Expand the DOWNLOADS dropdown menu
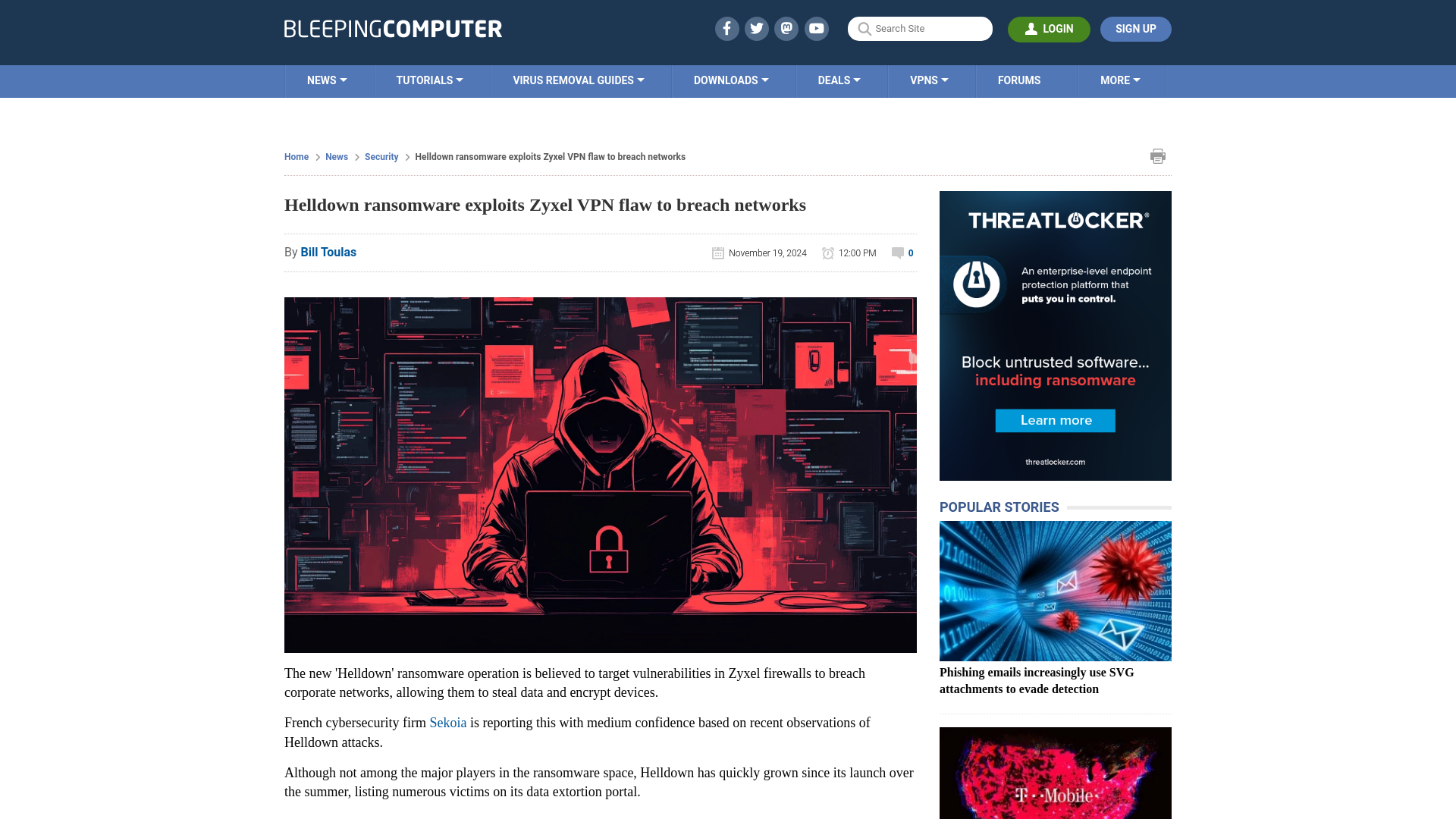Screen dimensions: 1456x819 click(730, 80)
